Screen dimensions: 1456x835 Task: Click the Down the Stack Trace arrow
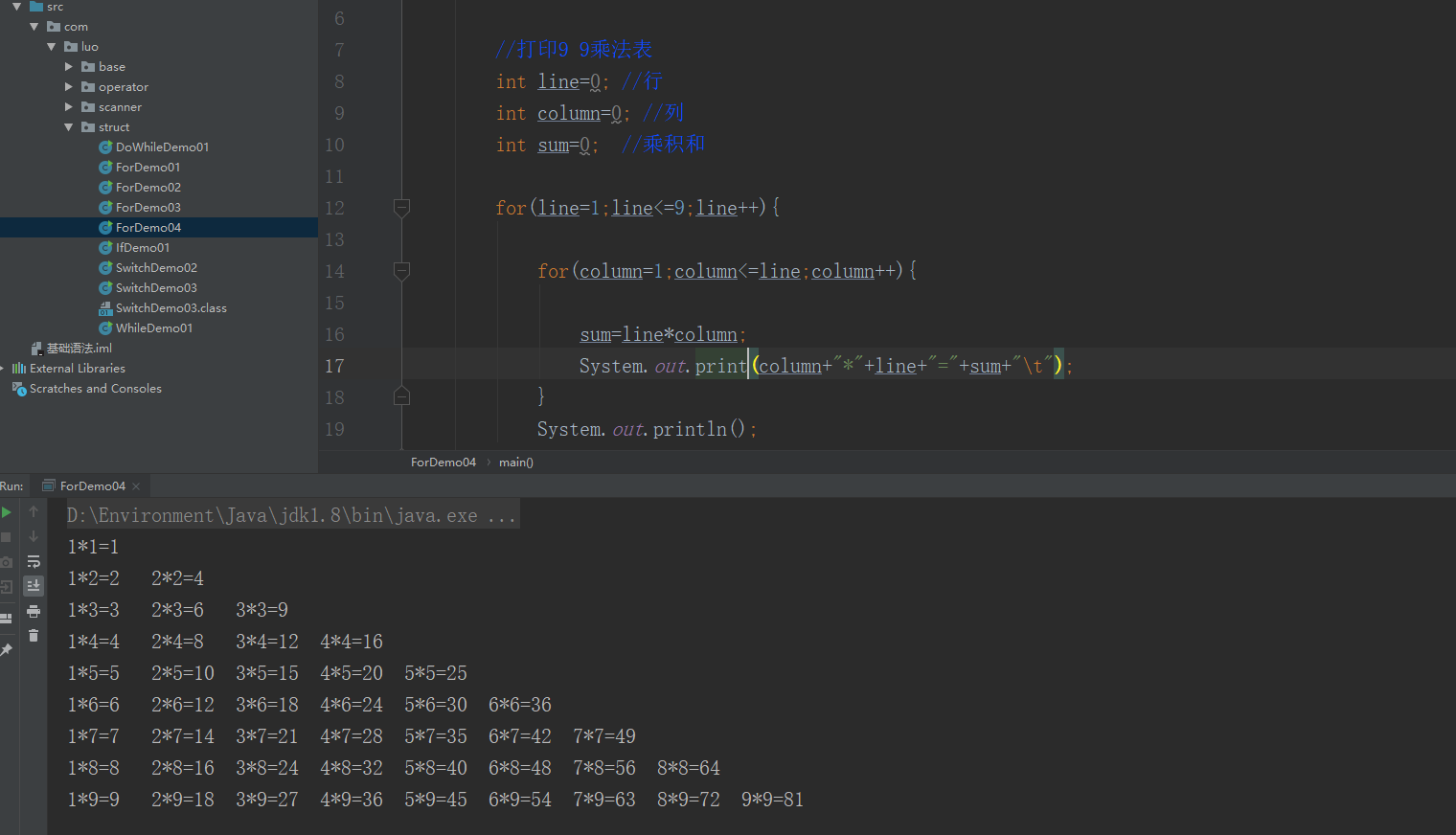34,536
